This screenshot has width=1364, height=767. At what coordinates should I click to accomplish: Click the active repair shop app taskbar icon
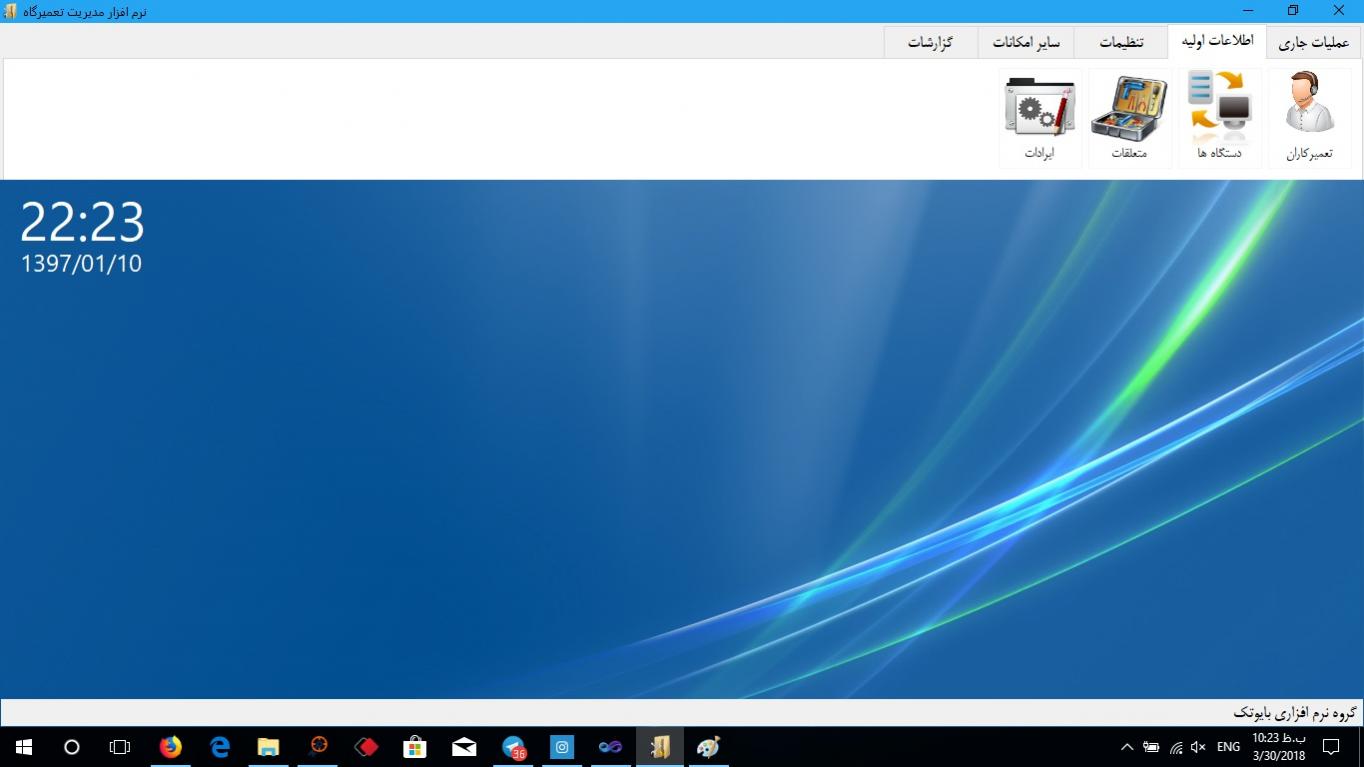660,747
